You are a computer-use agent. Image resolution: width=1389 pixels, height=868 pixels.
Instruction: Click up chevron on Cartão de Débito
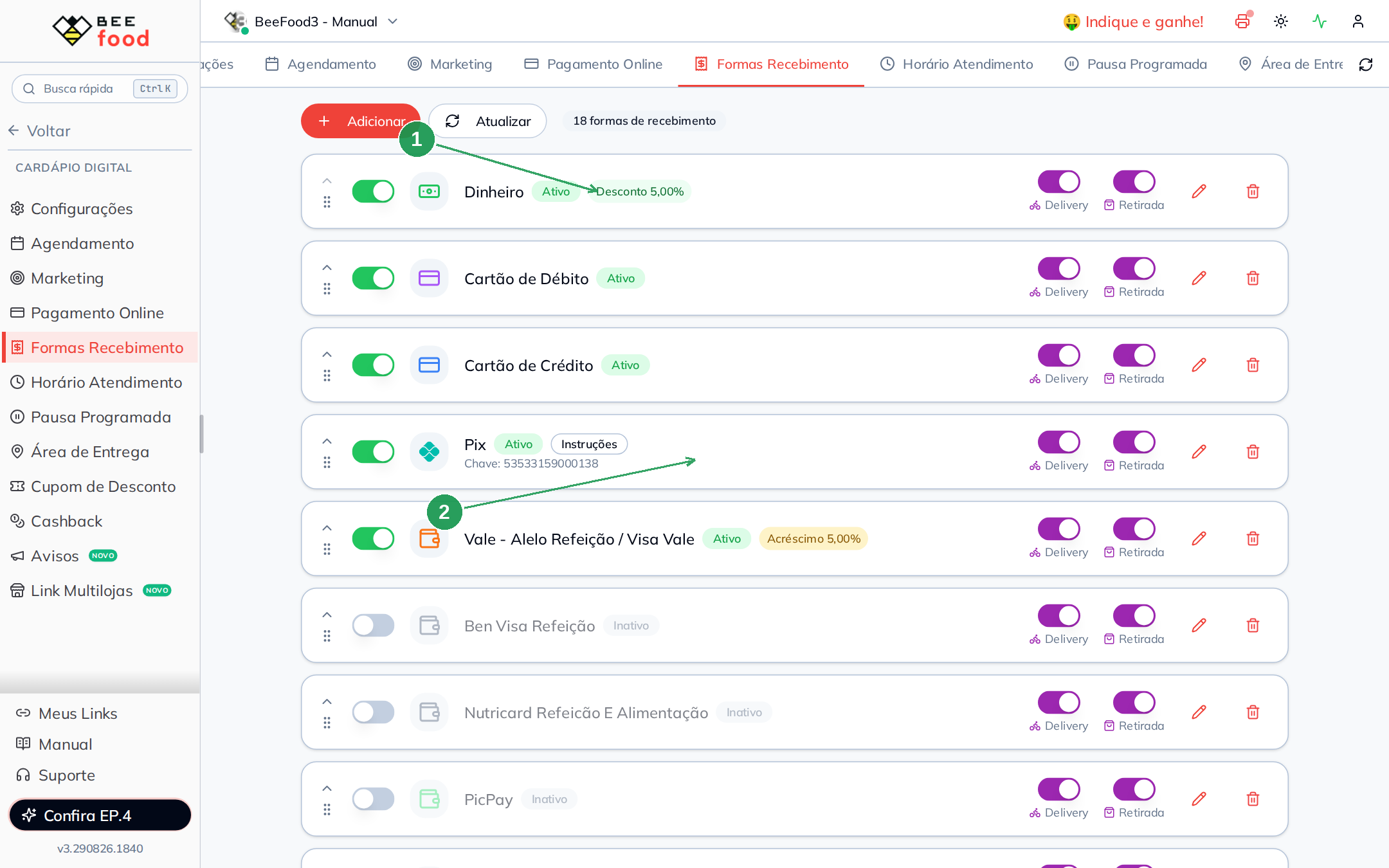pyautogui.click(x=327, y=267)
